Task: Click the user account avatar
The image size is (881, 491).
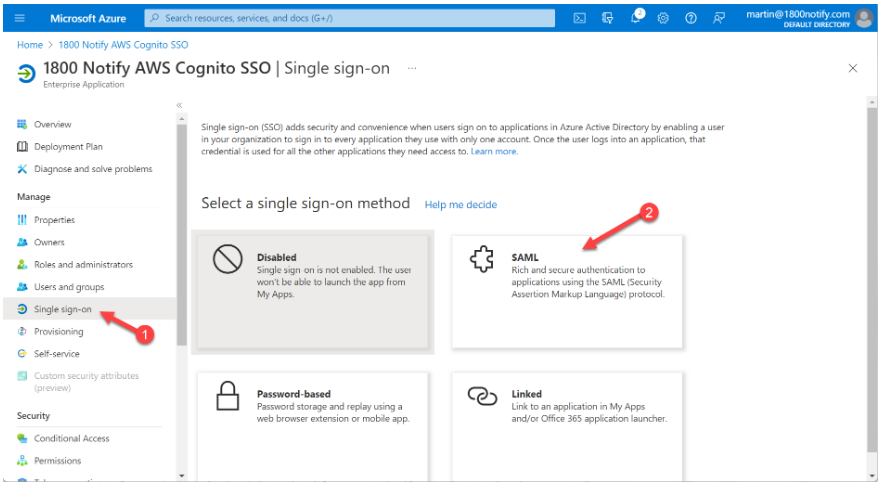Action: (x=864, y=19)
